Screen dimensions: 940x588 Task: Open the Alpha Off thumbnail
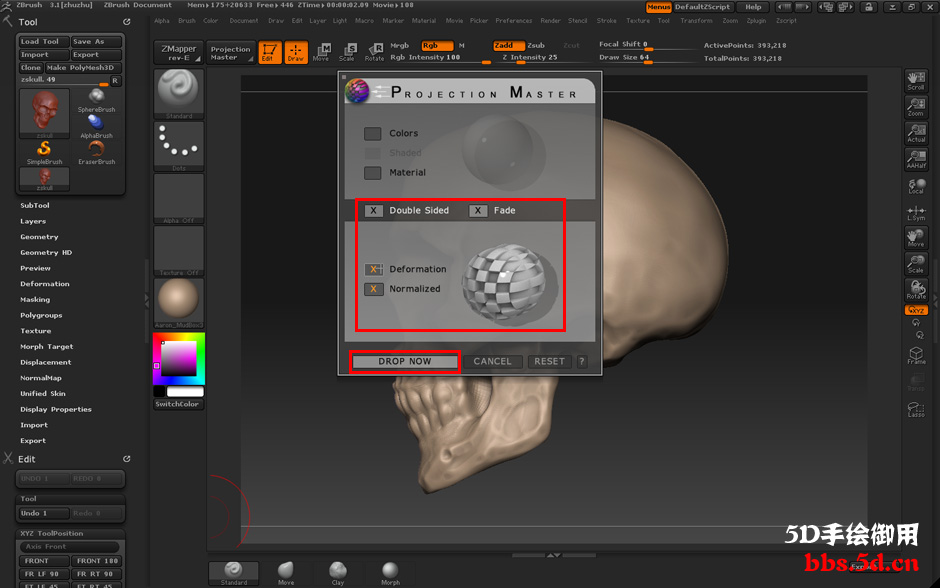179,198
